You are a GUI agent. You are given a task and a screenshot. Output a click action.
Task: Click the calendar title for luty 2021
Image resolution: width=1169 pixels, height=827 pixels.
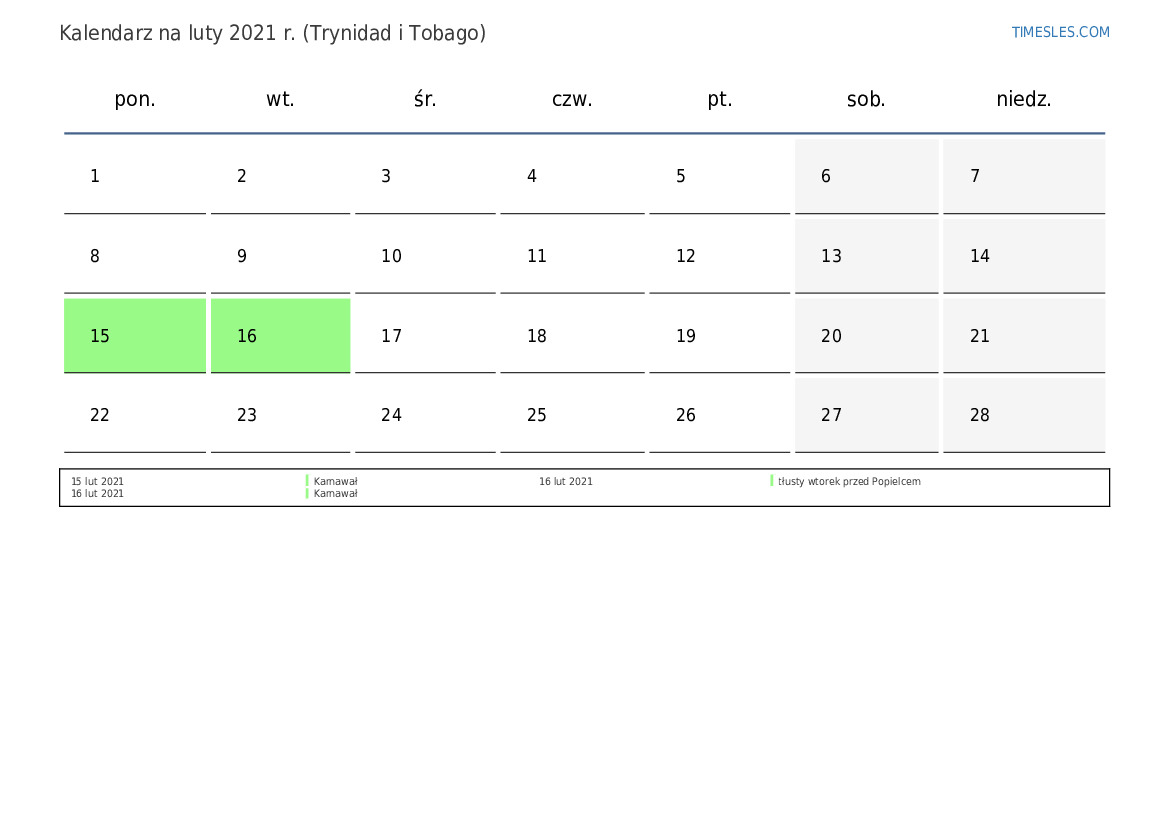click(273, 34)
